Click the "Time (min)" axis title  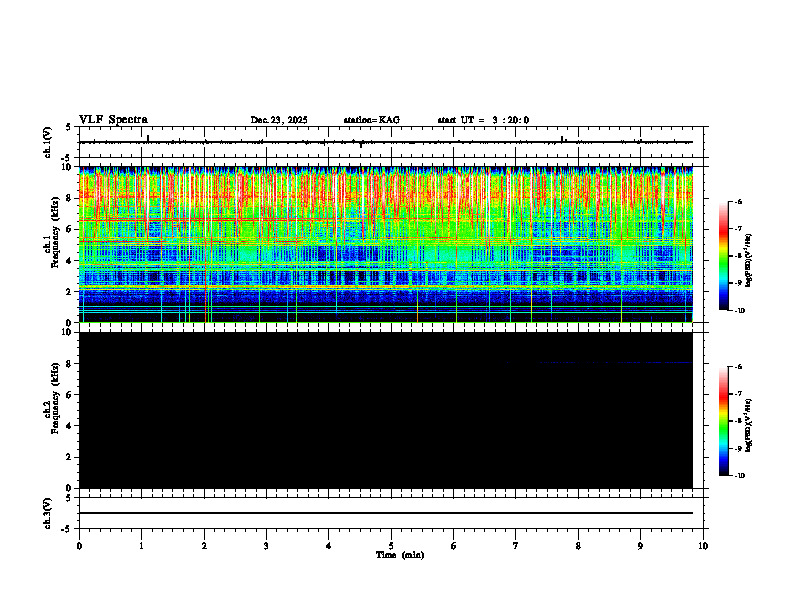click(400, 555)
